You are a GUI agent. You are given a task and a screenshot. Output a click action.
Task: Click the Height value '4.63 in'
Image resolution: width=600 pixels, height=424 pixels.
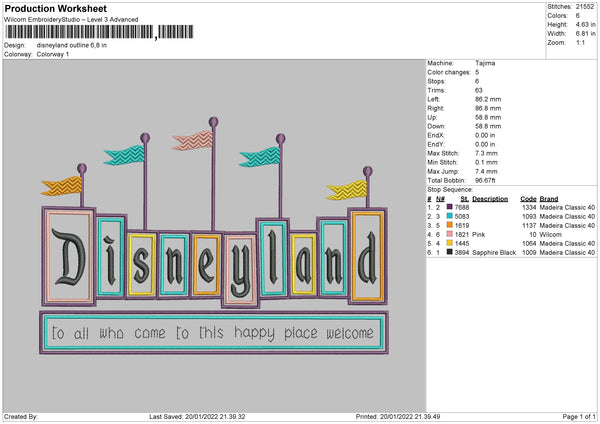pyautogui.click(x=586, y=24)
